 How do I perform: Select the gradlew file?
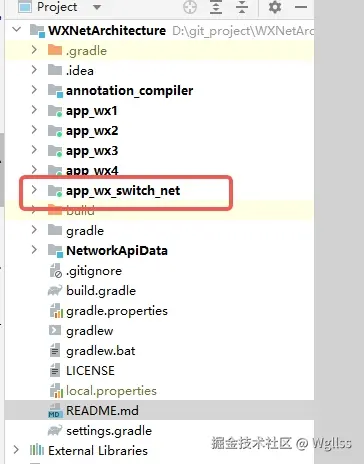coord(90,331)
